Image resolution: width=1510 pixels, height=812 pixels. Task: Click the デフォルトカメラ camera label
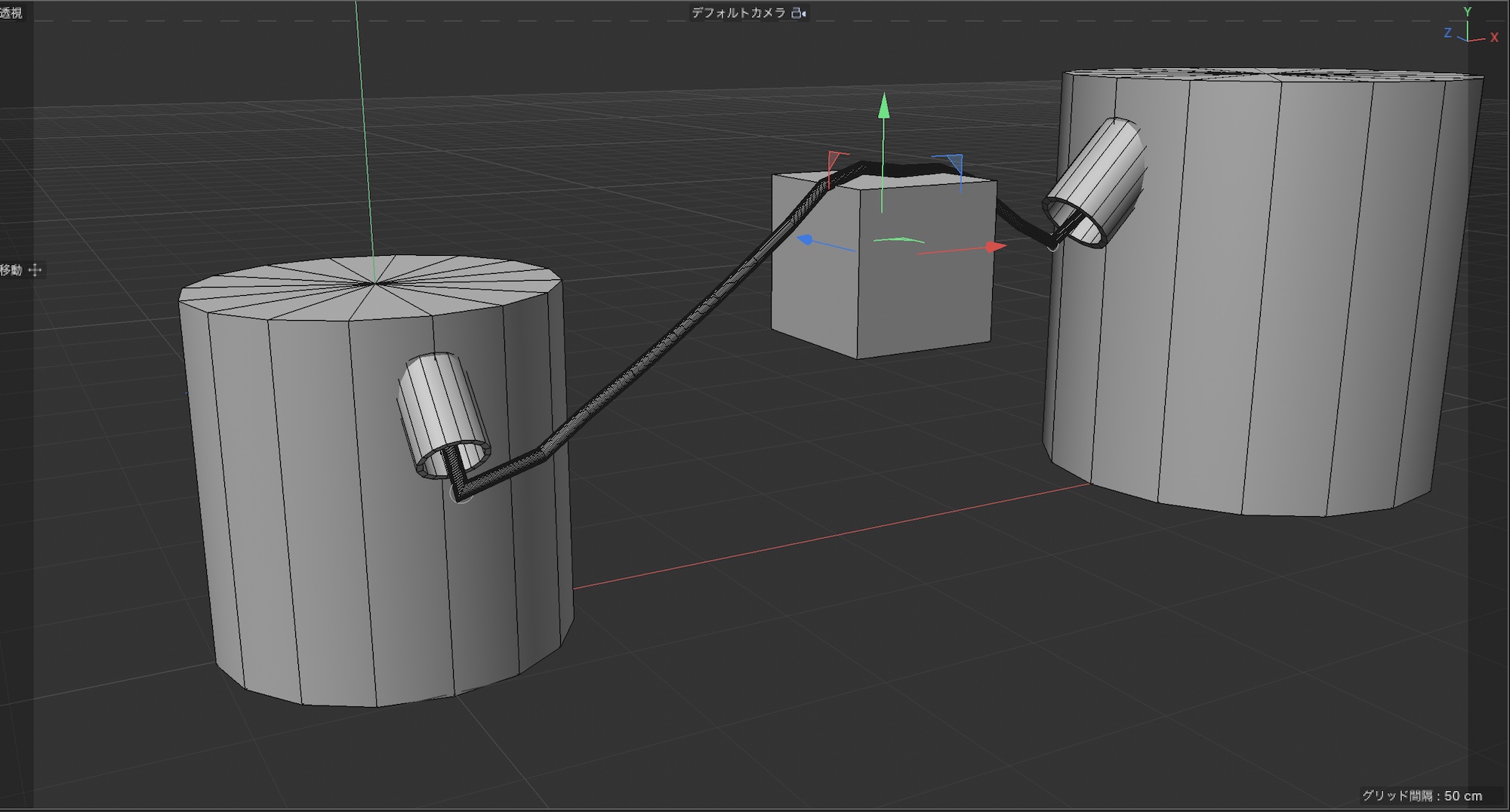[738, 13]
